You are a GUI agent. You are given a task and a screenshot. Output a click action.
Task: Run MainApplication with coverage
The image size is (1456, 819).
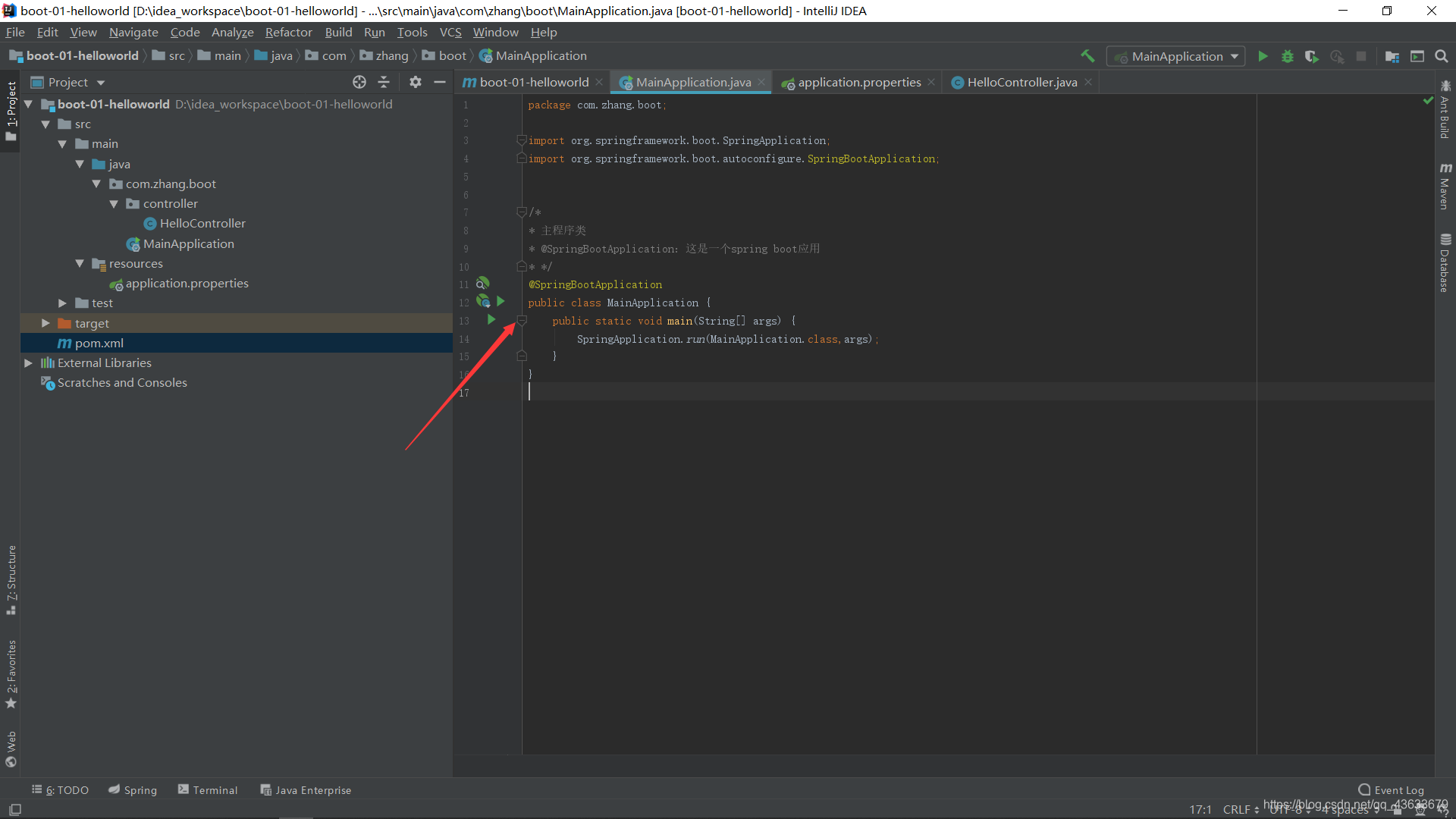(x=1312, y=56)
